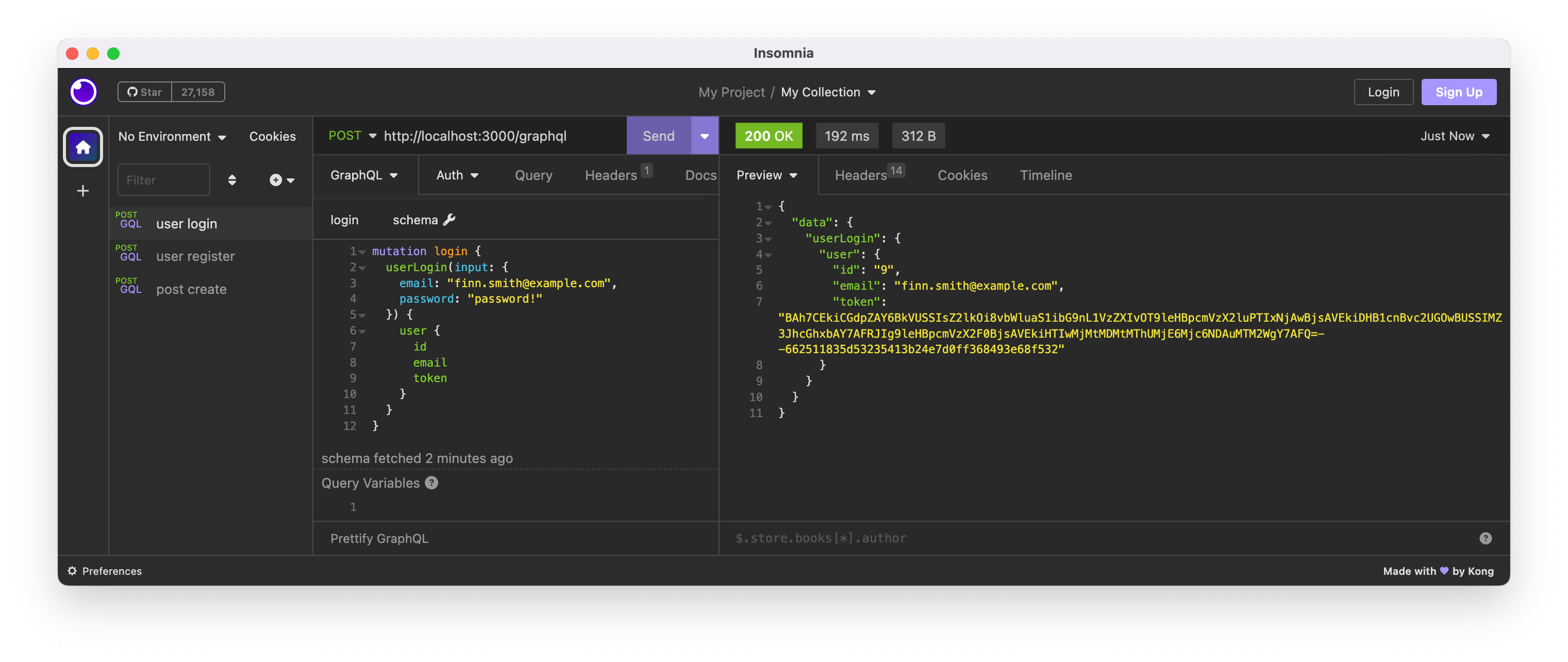
Task: Collapse the userLogin input fold arrow
Action: click(362, 268)
